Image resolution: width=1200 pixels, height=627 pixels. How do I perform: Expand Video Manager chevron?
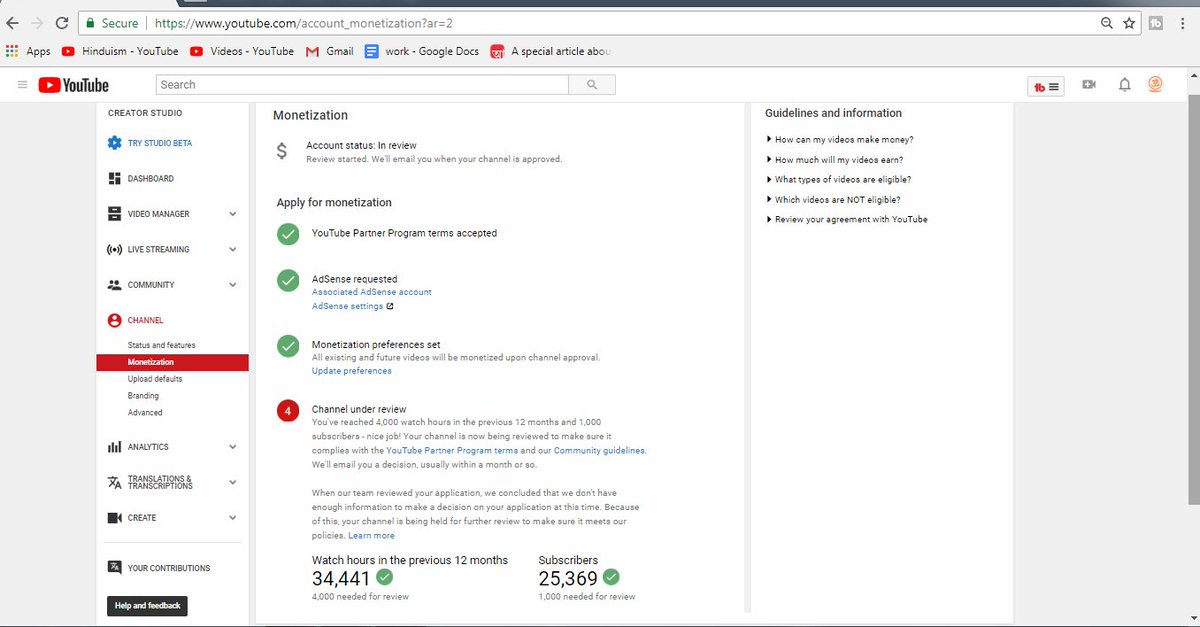point(232,214)
